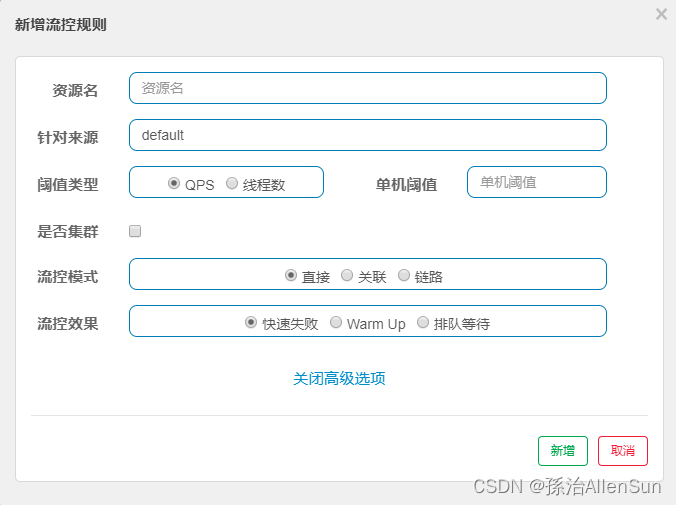This screenshot has width=676, height=505.
Task: Click the 新增流控规则 dialog title
Action: [61, 25]
